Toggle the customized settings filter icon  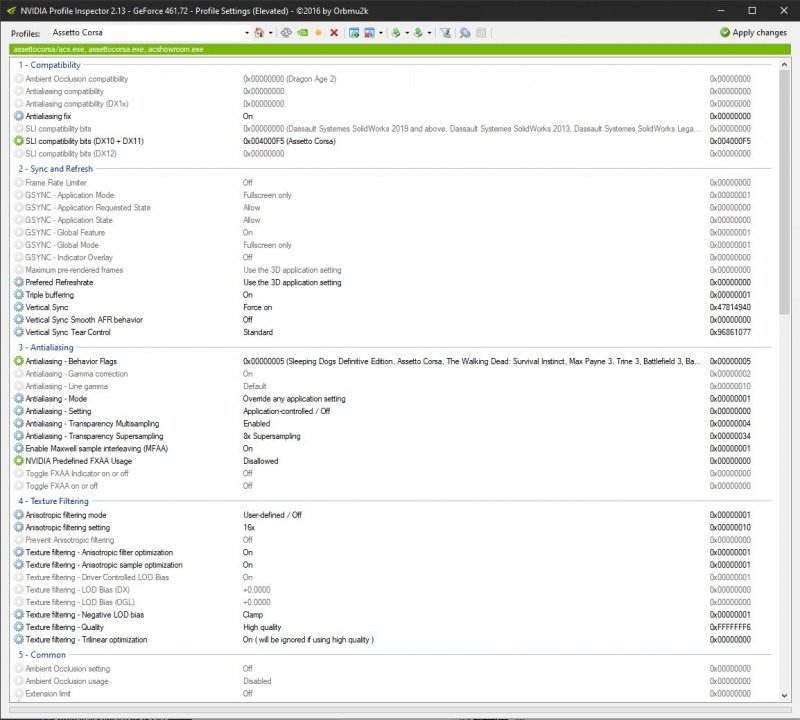tap(445, 33)
